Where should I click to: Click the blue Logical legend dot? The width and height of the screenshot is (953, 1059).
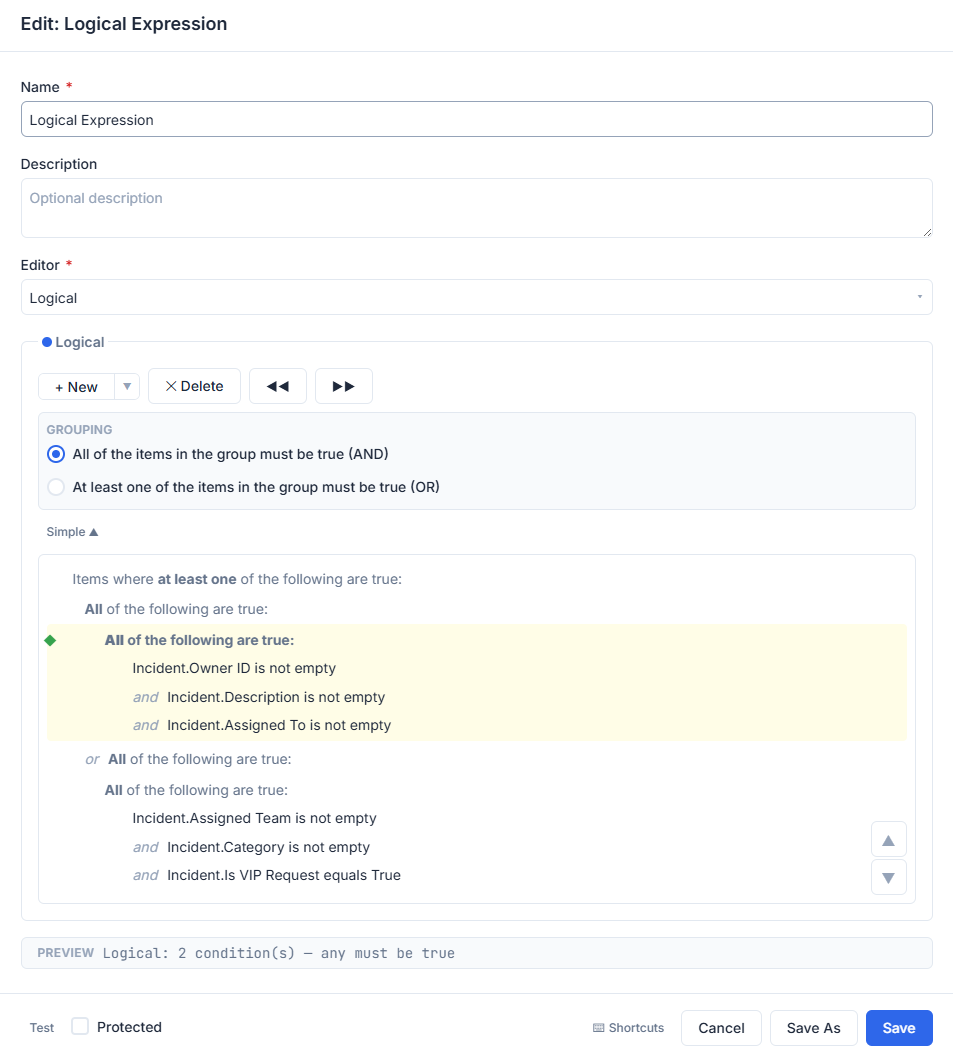[x=47, y=342]
